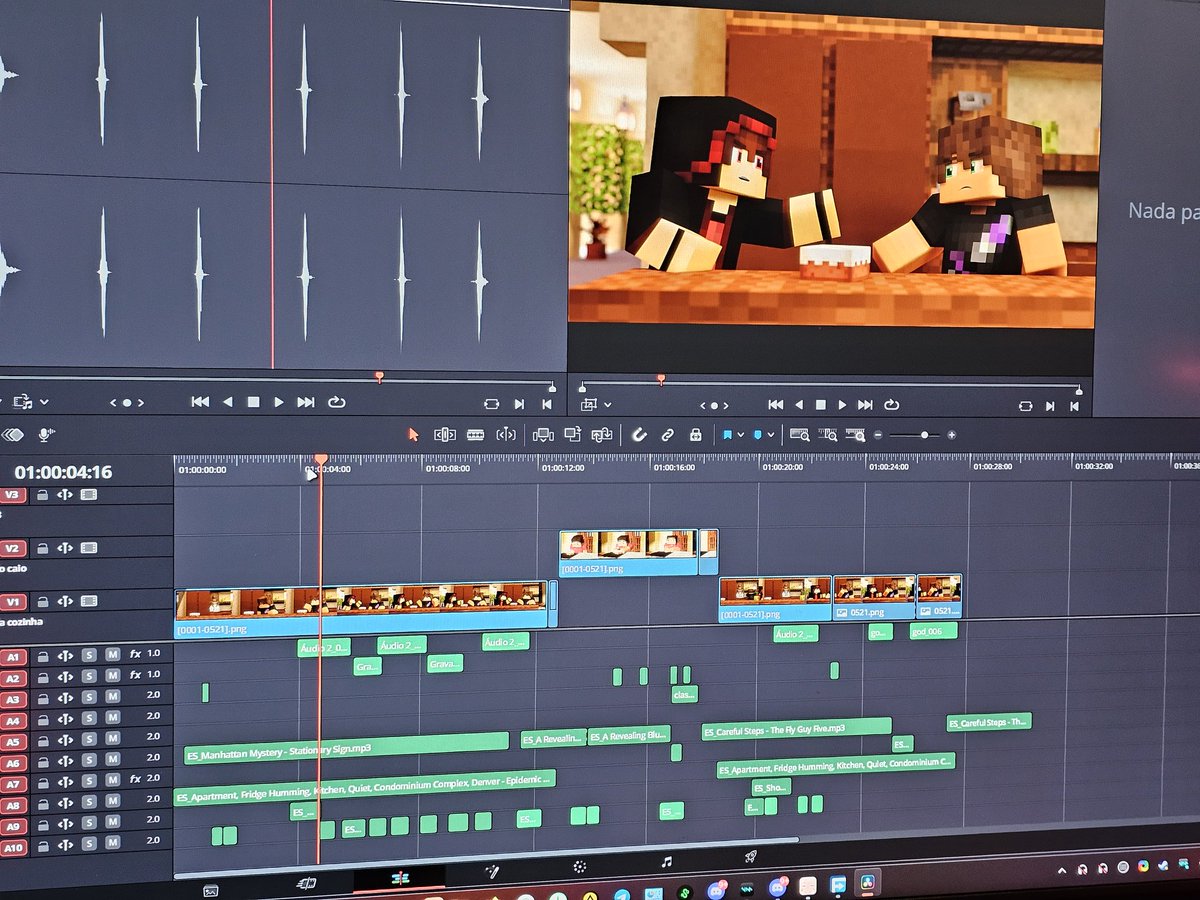Lock the A5 audio track
Viewport: 1200px width, 900px height.
43,740
